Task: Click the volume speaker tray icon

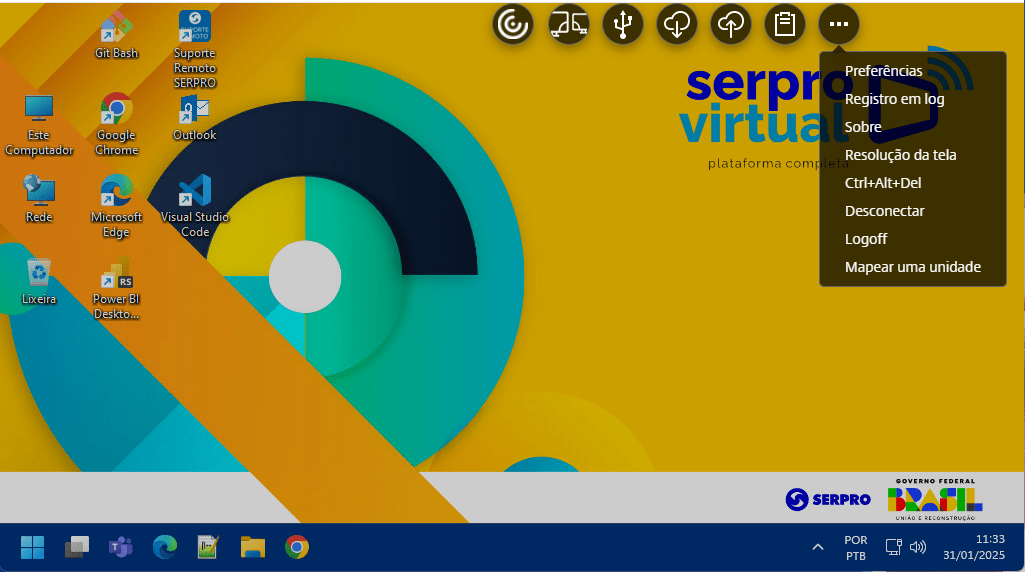Action: [918, 547]
